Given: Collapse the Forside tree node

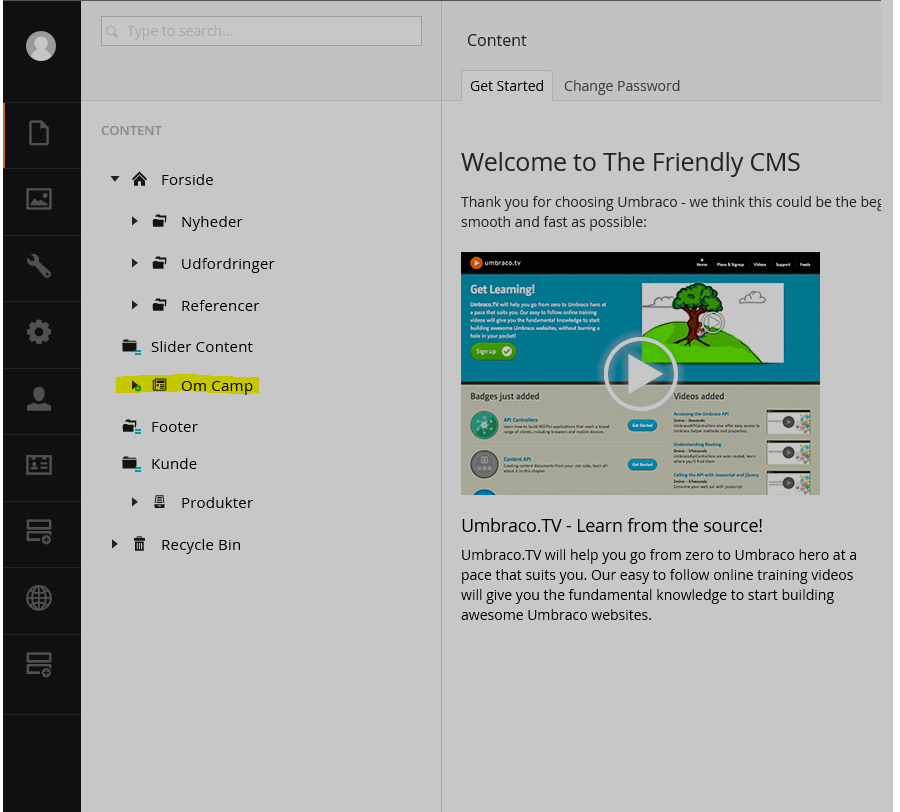Looking at the screenshot, I should point(115,179).
